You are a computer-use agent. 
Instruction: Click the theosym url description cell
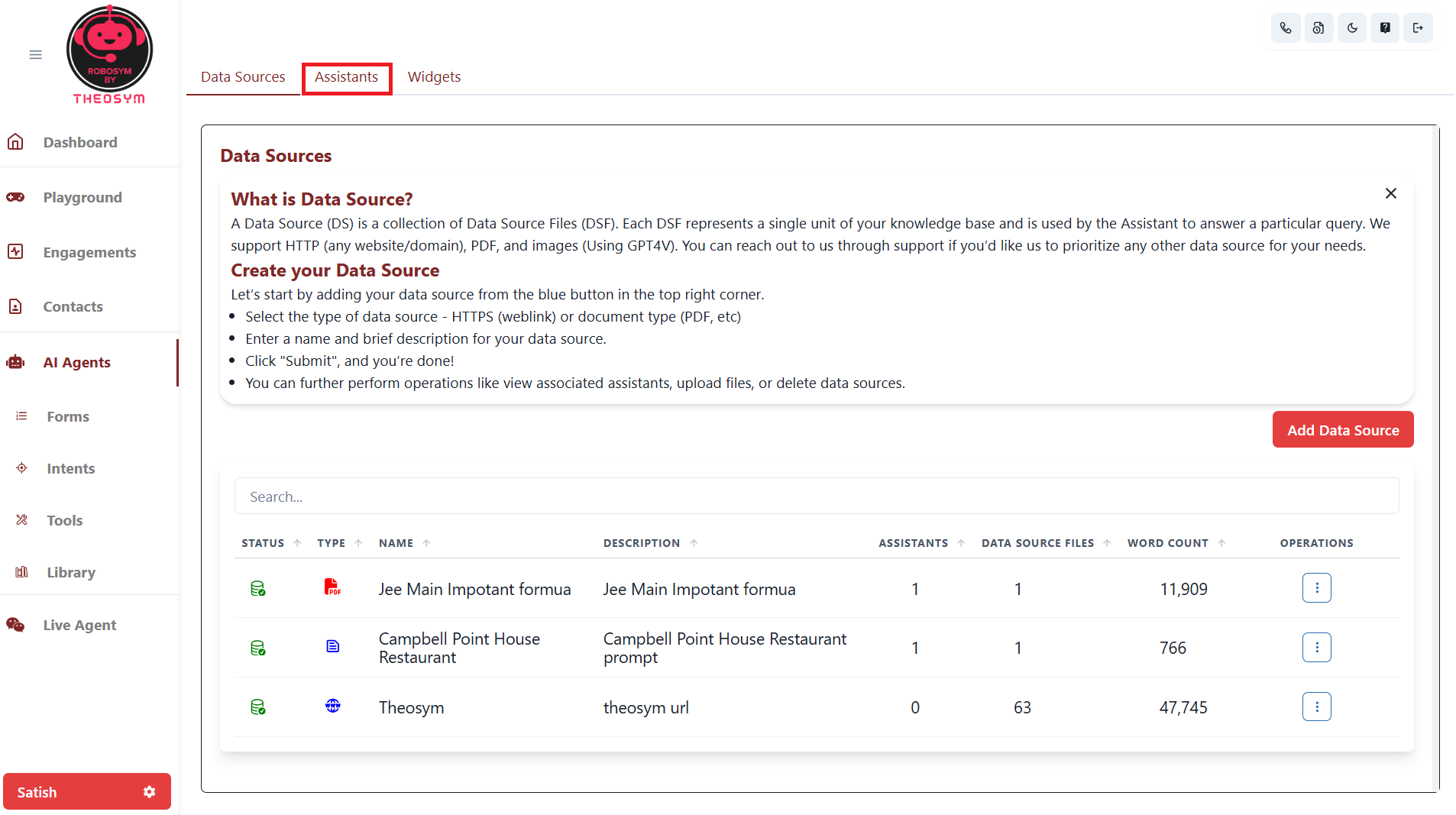click(646, 708)
